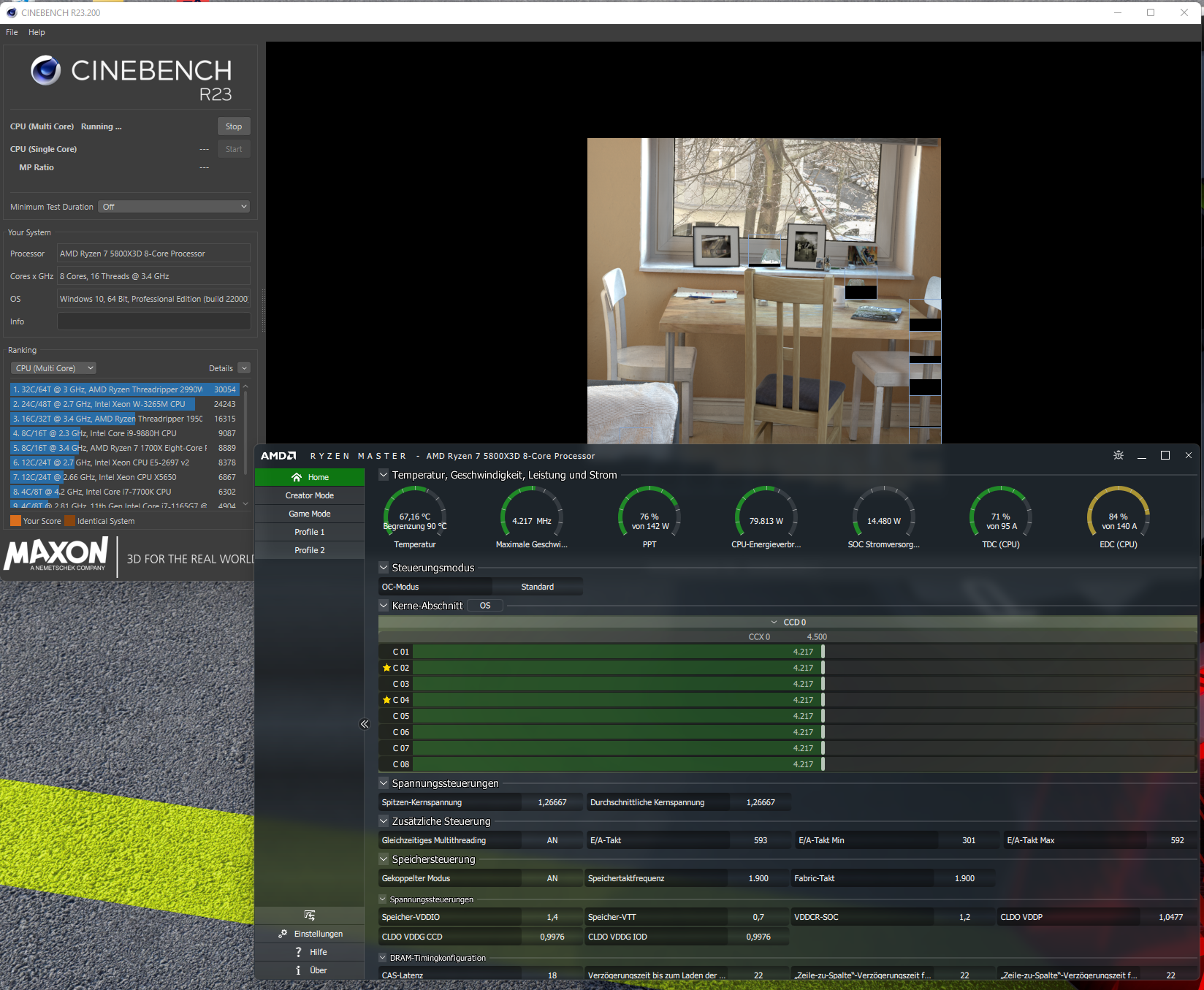
Task: Click the MAXON logo in Cinebench
Action: tap(56, 555)
